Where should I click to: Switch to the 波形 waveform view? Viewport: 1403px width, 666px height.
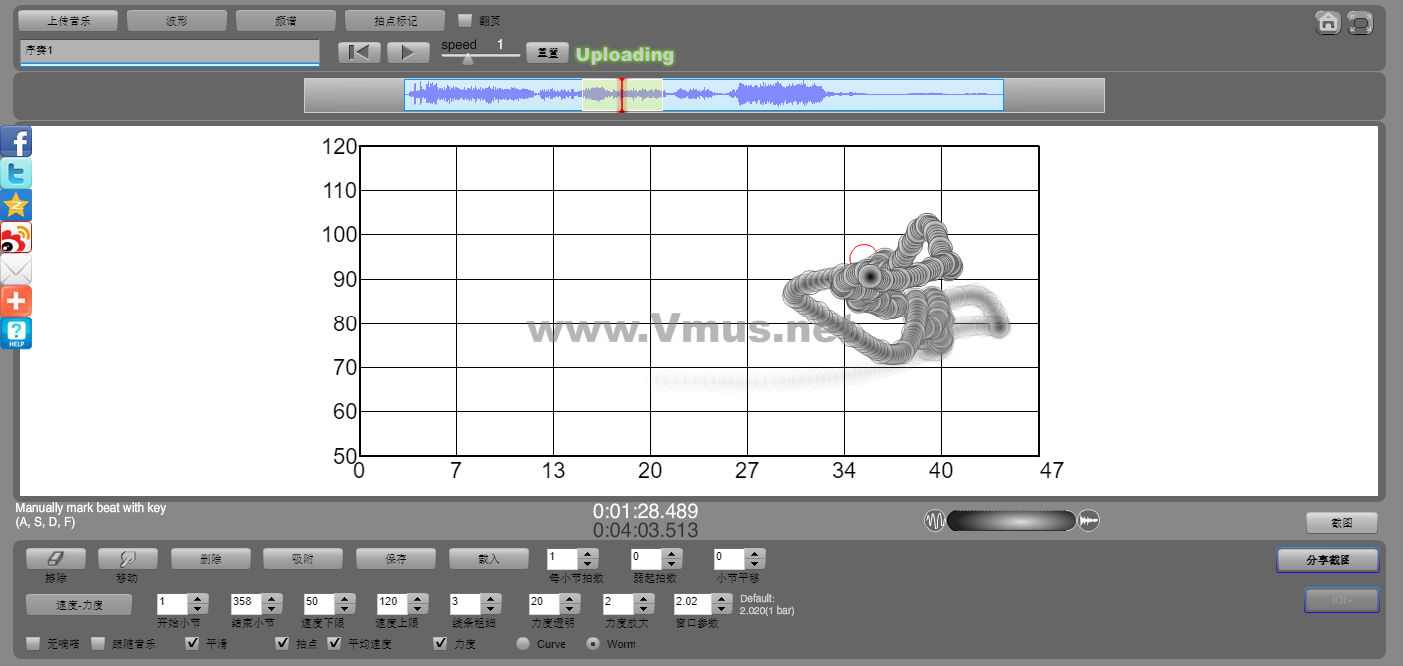(x=176, y=20)
